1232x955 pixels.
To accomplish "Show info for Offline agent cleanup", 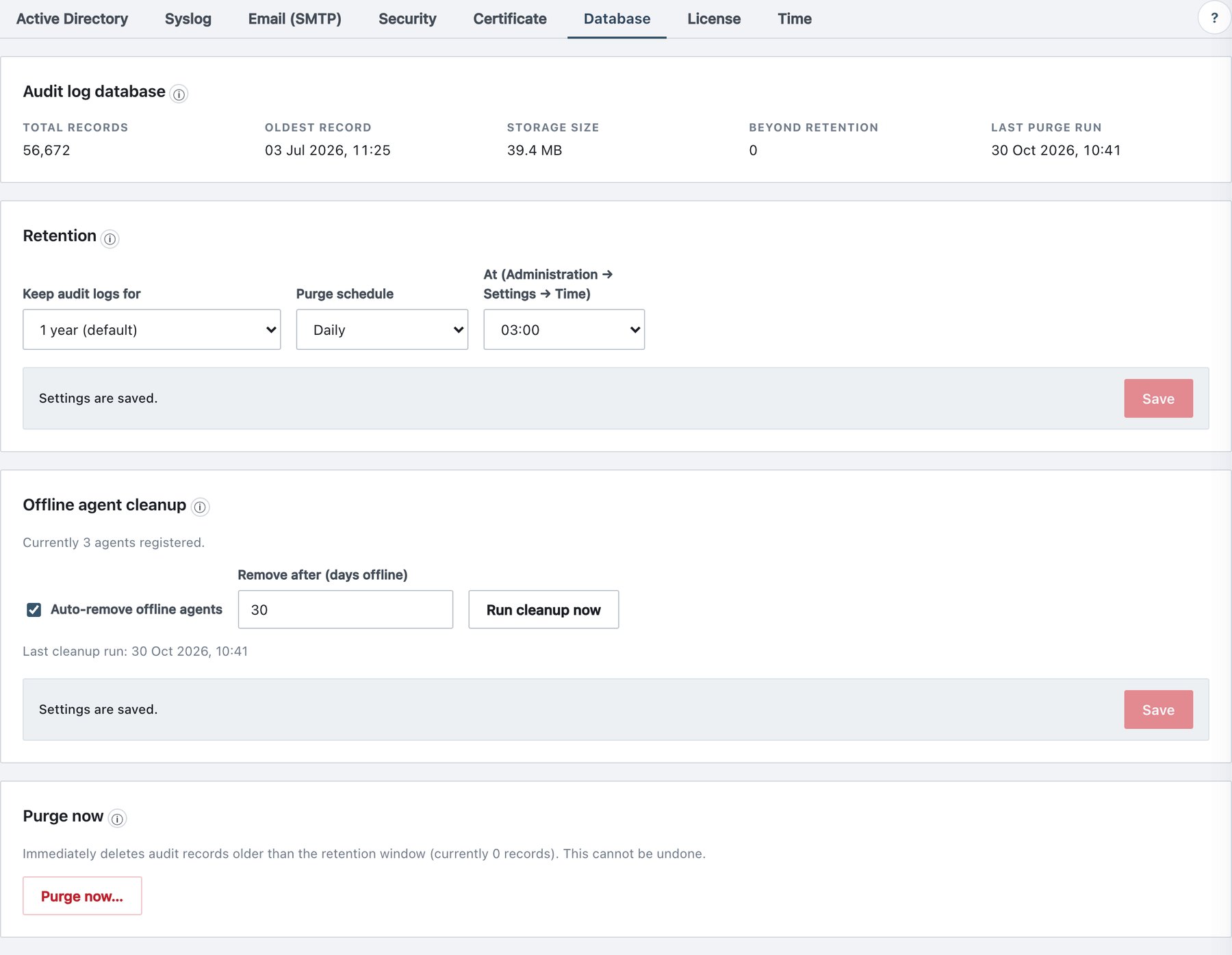I will point(200,507).
